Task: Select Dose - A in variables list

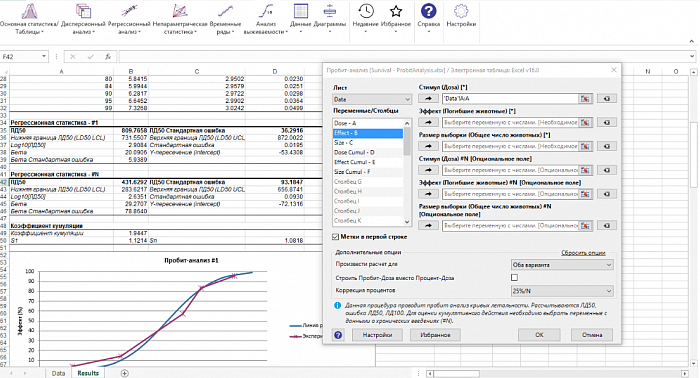Action: pyautogui.click(x=368, y=123)
